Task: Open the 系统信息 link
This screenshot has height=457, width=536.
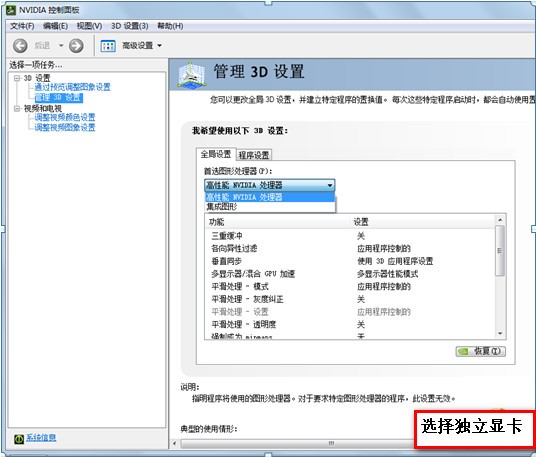Action: tap(41, 437)
